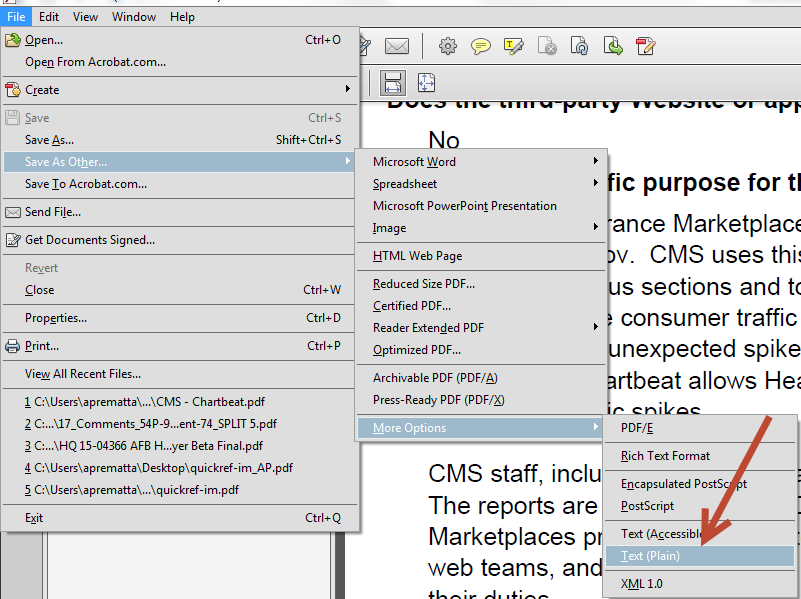Open the Help menu

pos(182,17)
